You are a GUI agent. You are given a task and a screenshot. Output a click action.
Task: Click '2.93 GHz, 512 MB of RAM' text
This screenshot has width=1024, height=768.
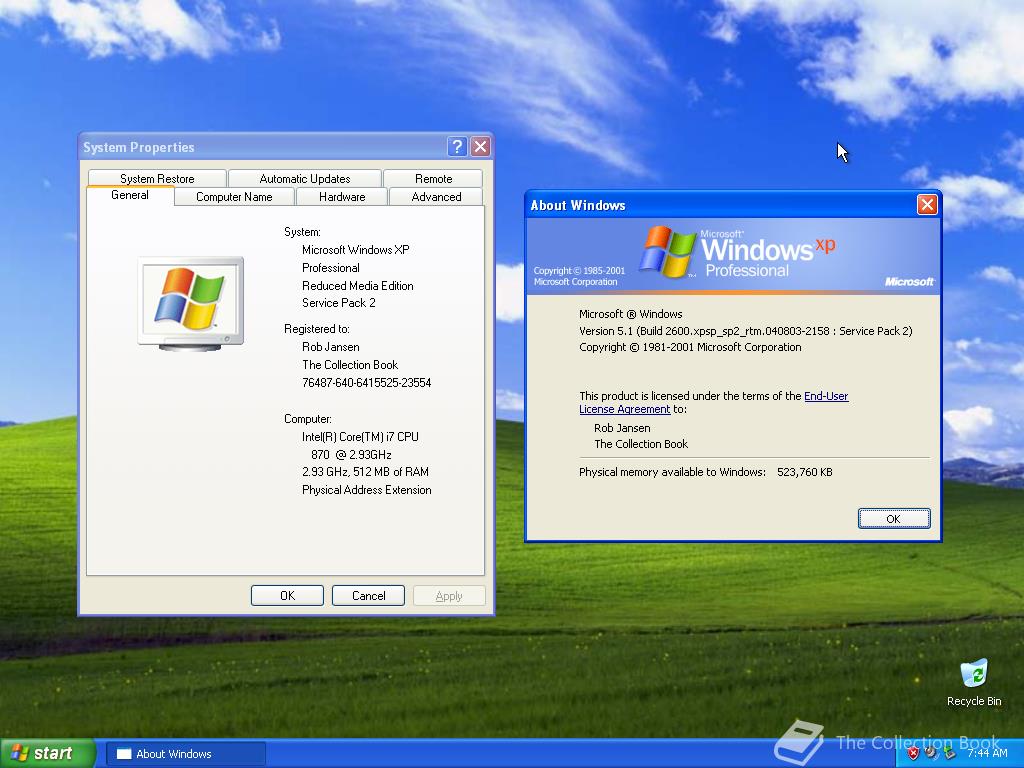tap(365, 472)
